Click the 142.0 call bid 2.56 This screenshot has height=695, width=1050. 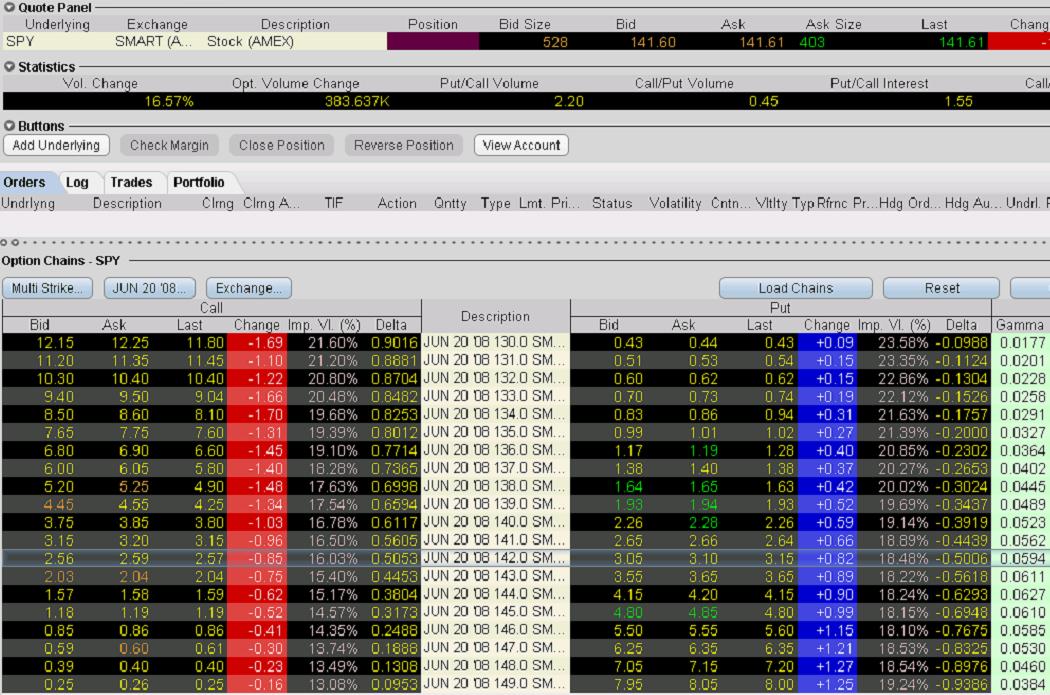pos(59,558)
